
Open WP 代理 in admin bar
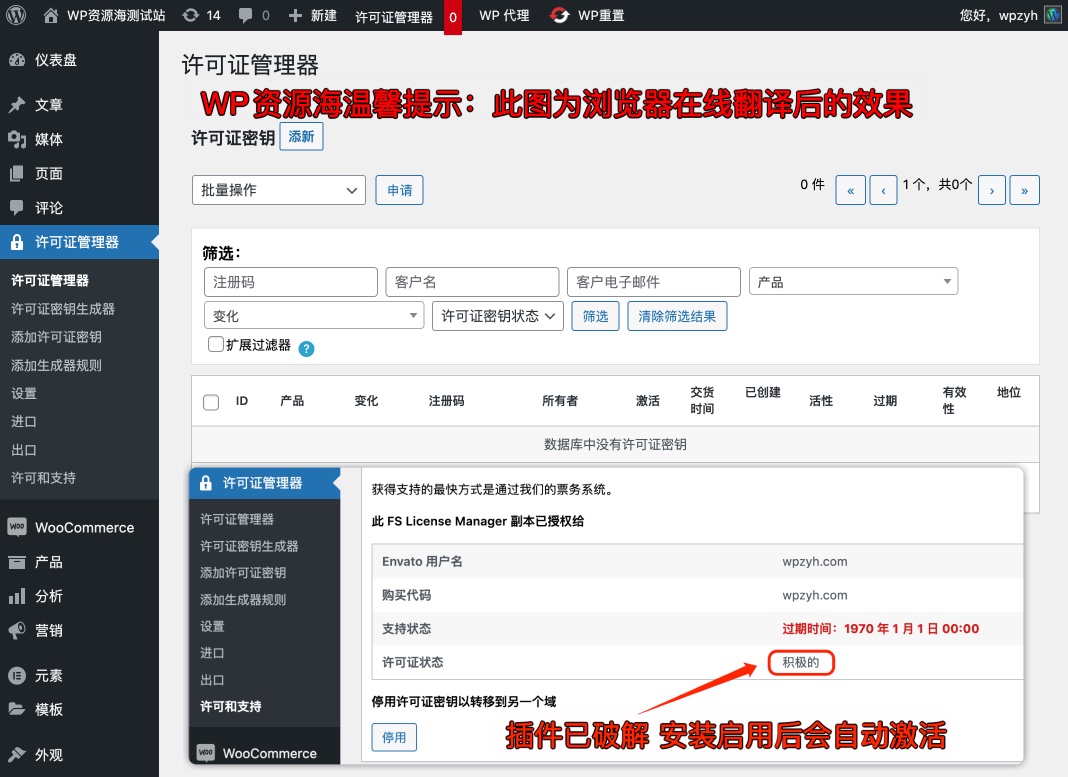504,15
